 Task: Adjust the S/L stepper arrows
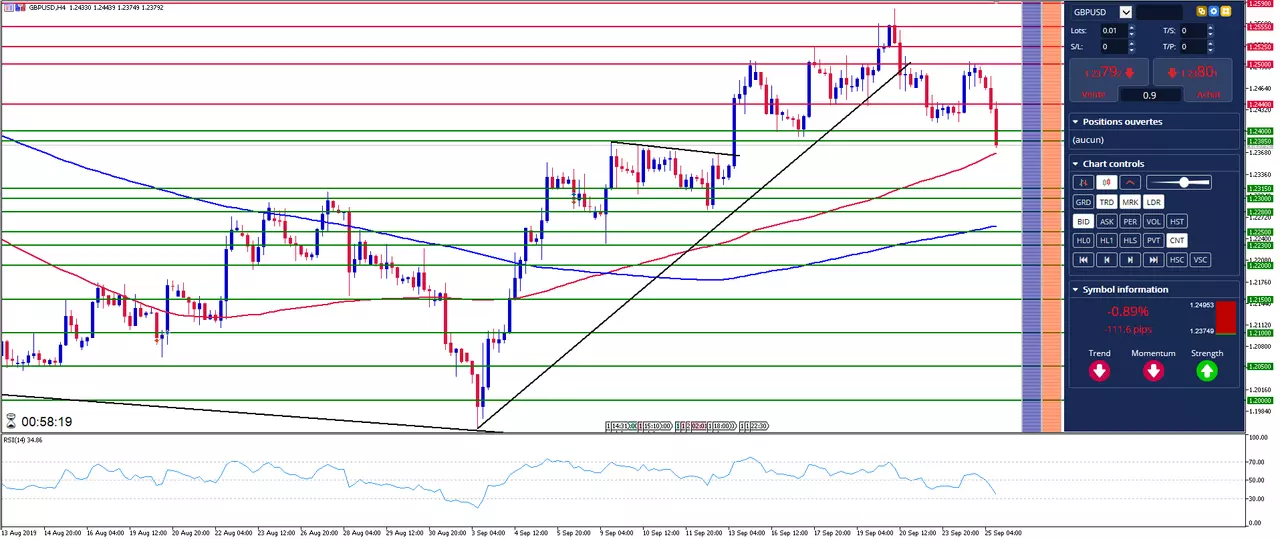tap(1131, 46)
